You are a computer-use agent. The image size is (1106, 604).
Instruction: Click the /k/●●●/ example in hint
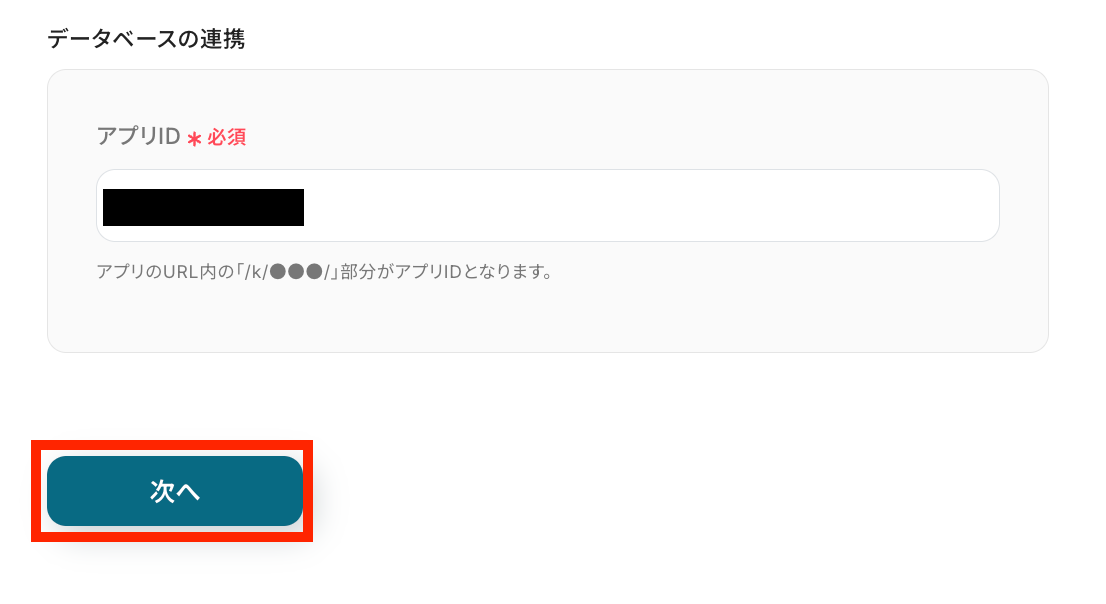click(287, 272)
